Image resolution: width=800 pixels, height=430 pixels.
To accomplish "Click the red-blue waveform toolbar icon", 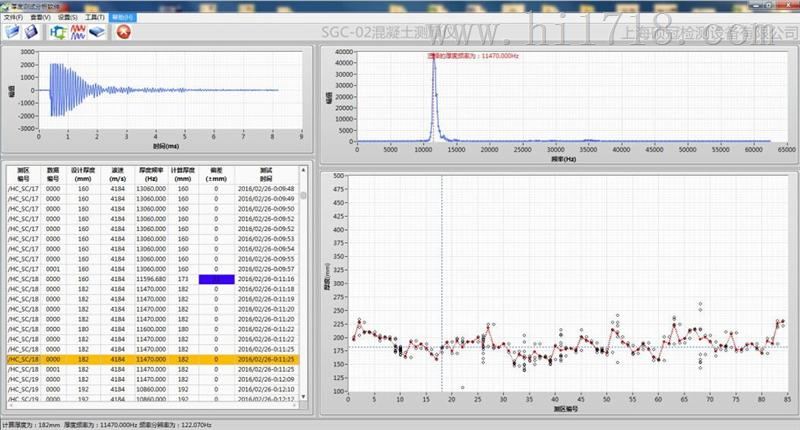I will (x=78, y=33).
